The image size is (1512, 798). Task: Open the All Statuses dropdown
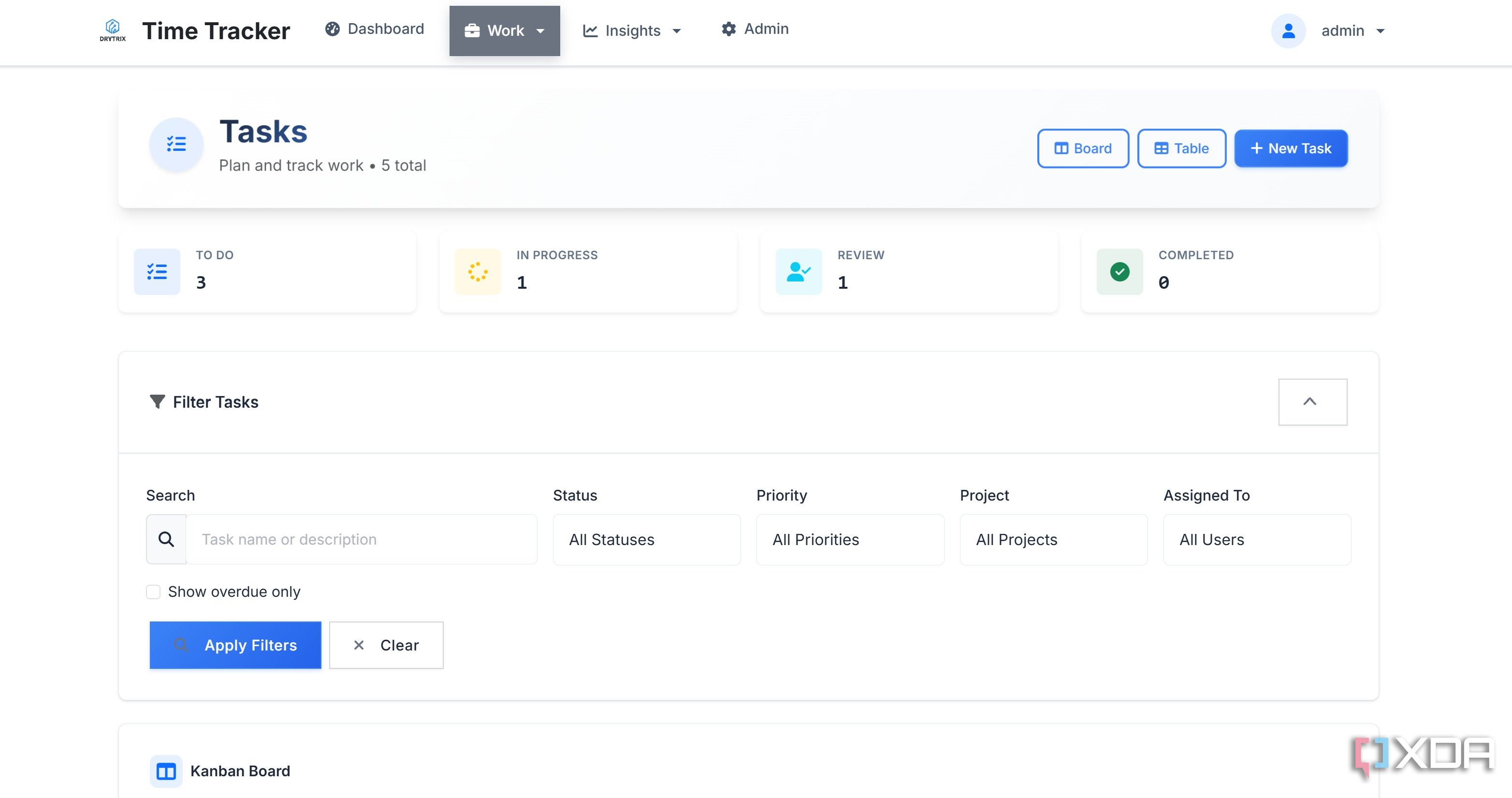tap(646, 540)
